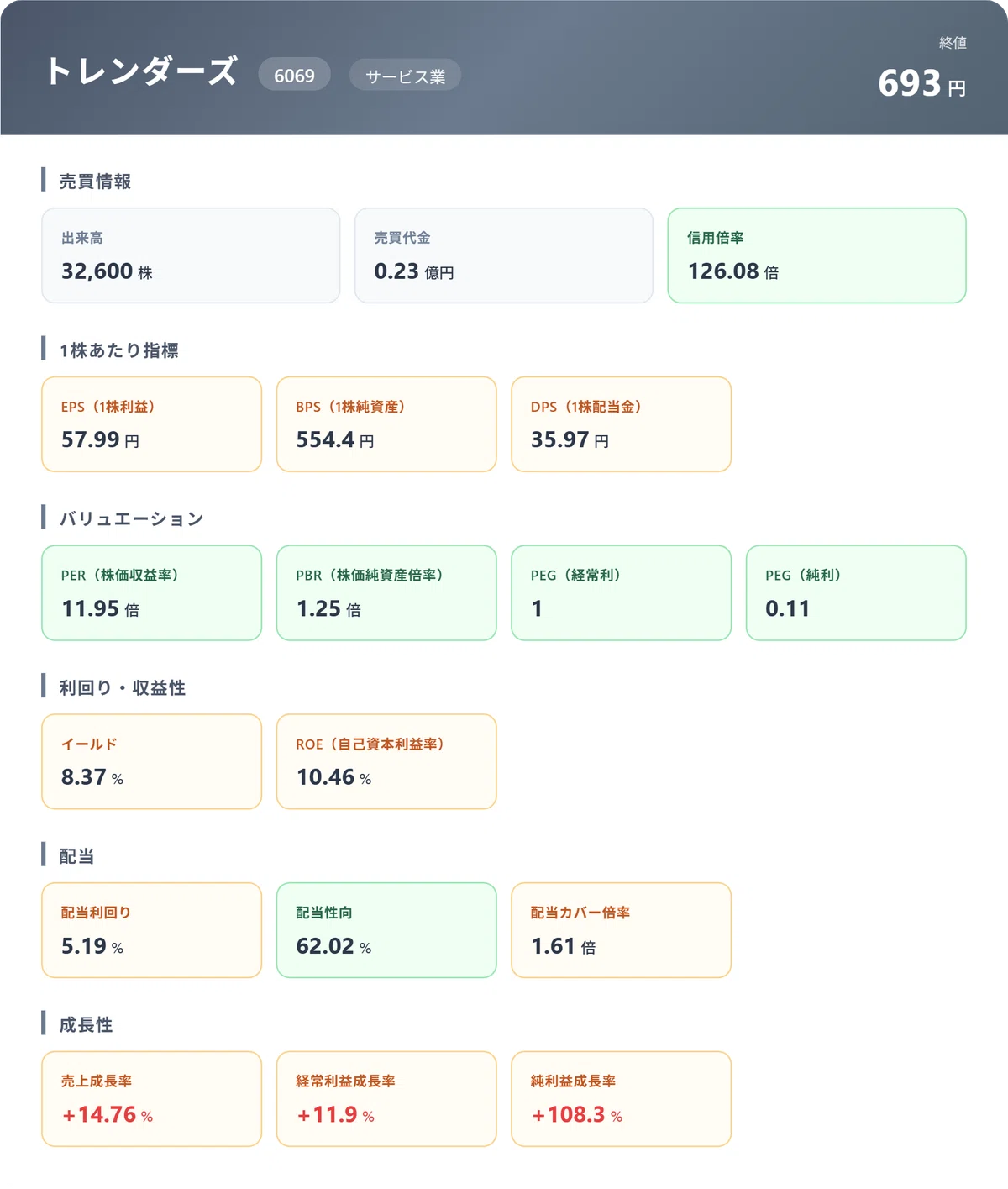Viewport: 1008px width, 1189px height.
Task: Click the 1株あたり指標 section heading
Action: click(x=118, y=350)
